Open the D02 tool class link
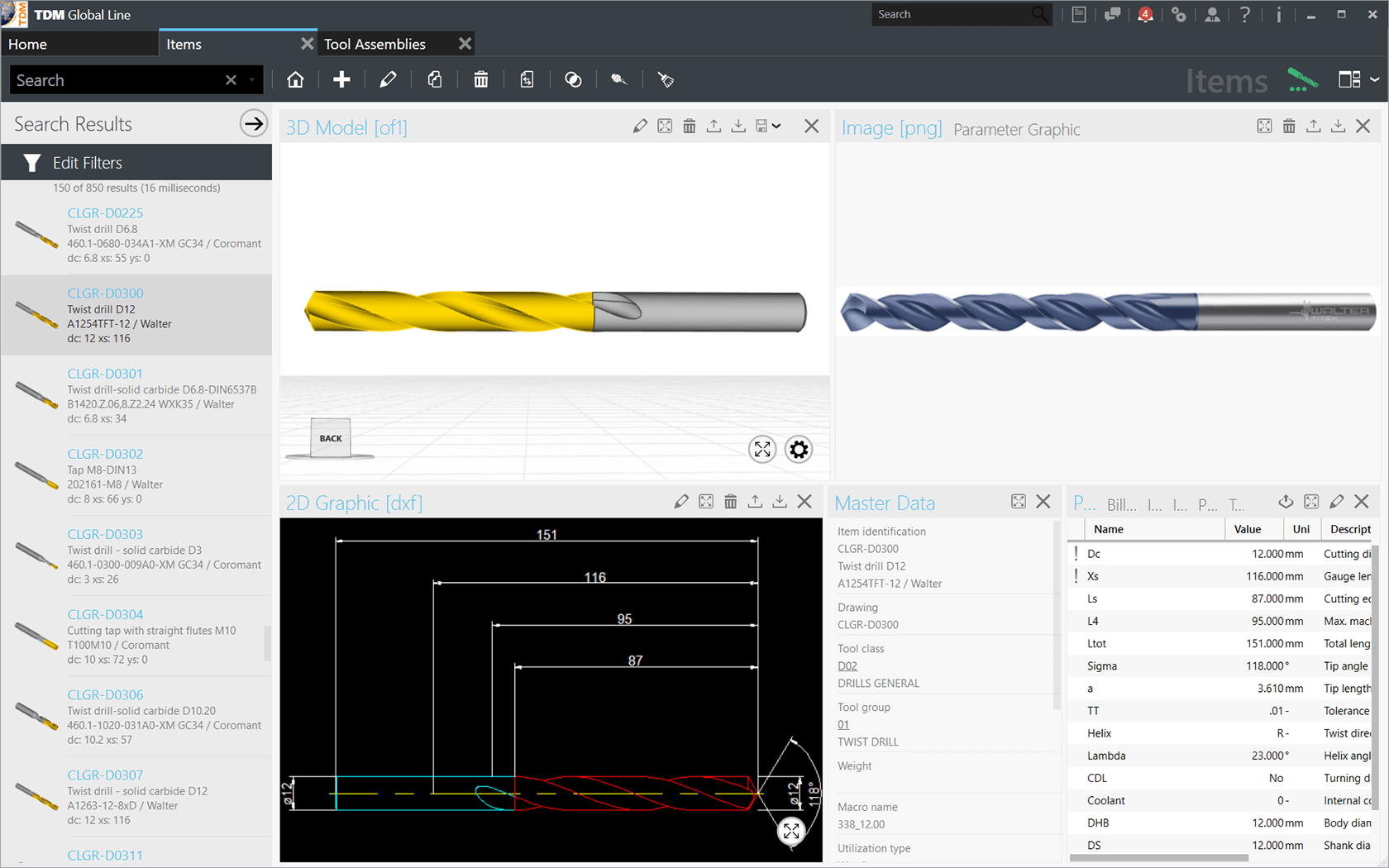Screen dimensions: 1389x868 (x=847, y=666)
